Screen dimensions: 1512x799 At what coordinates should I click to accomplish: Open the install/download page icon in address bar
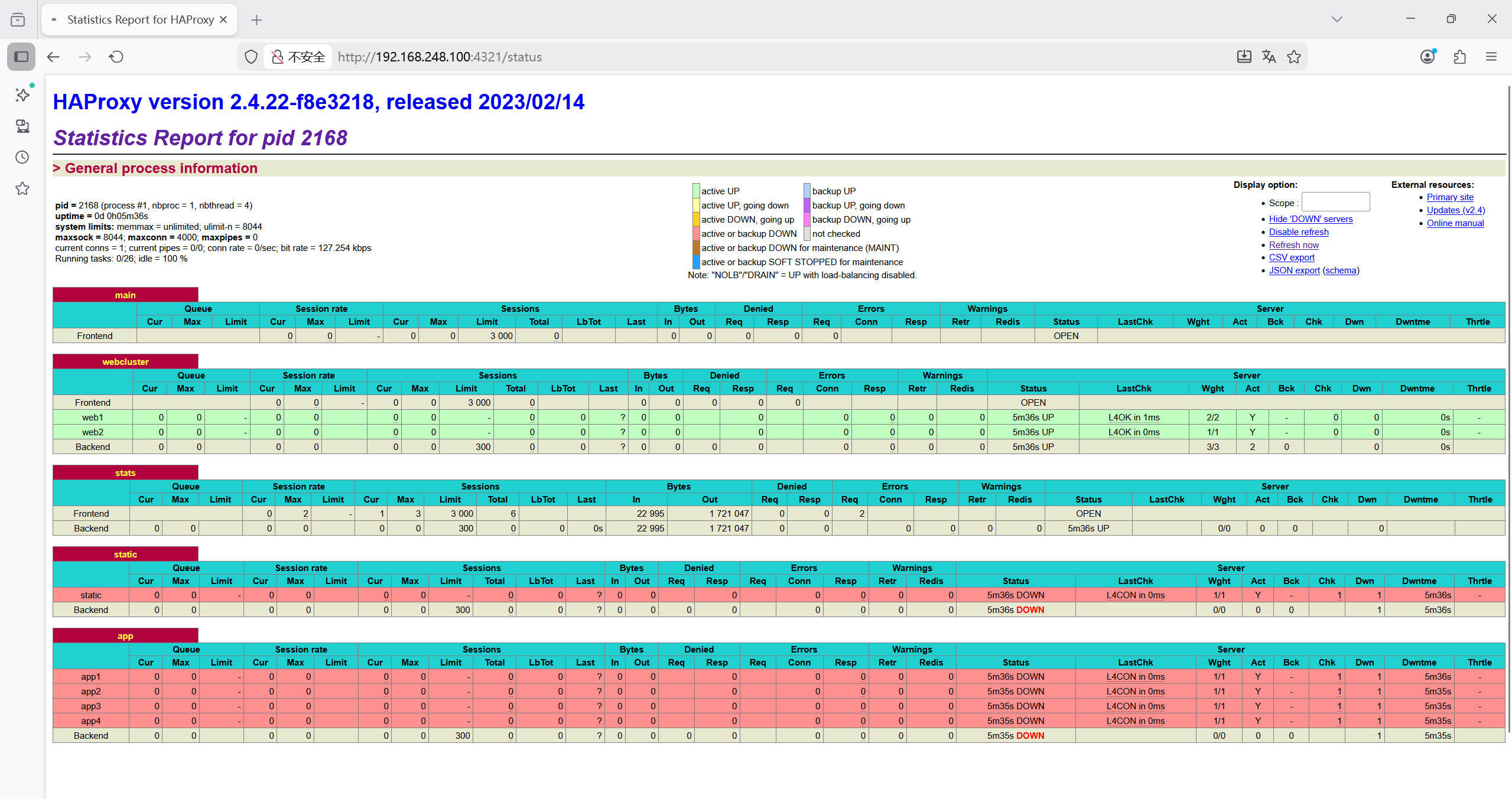point(1244,57)
